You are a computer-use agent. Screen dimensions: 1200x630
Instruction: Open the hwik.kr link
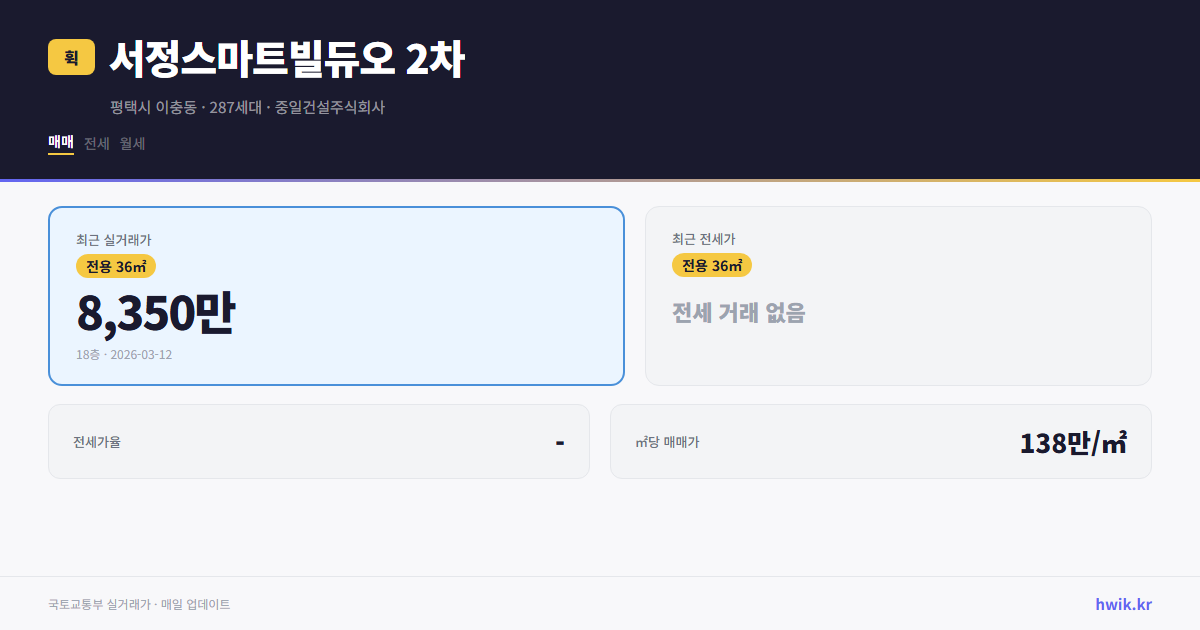[x=1121, y=604]
